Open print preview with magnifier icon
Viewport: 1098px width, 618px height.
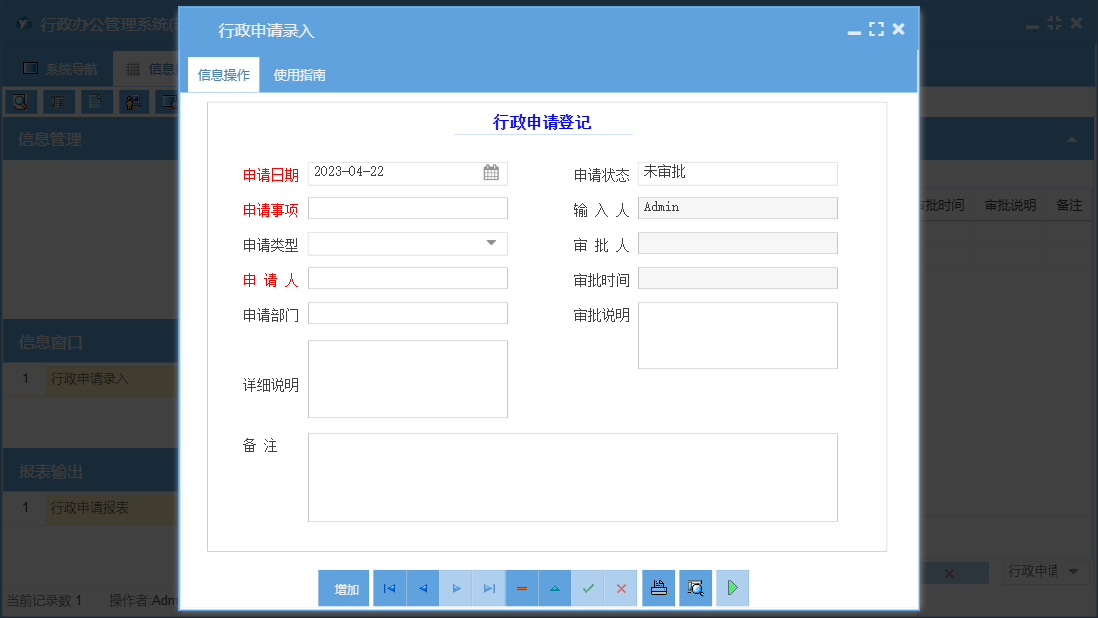tap(694, 588)
